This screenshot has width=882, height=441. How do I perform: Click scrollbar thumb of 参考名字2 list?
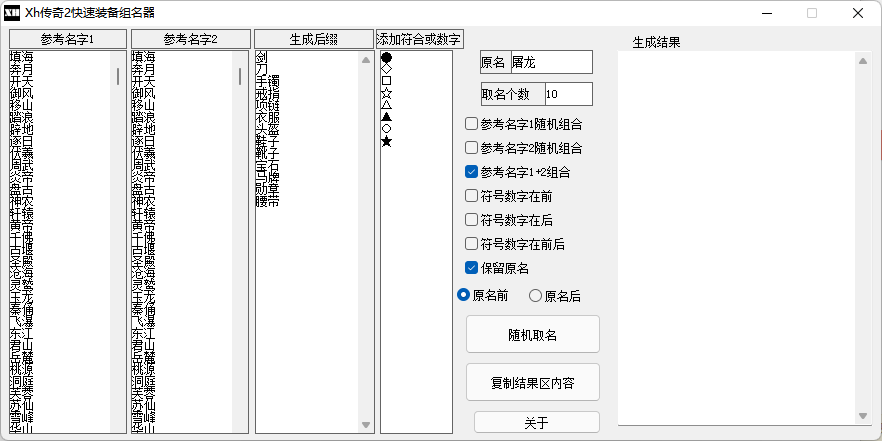pyautogui.click(x=240, y=76)
